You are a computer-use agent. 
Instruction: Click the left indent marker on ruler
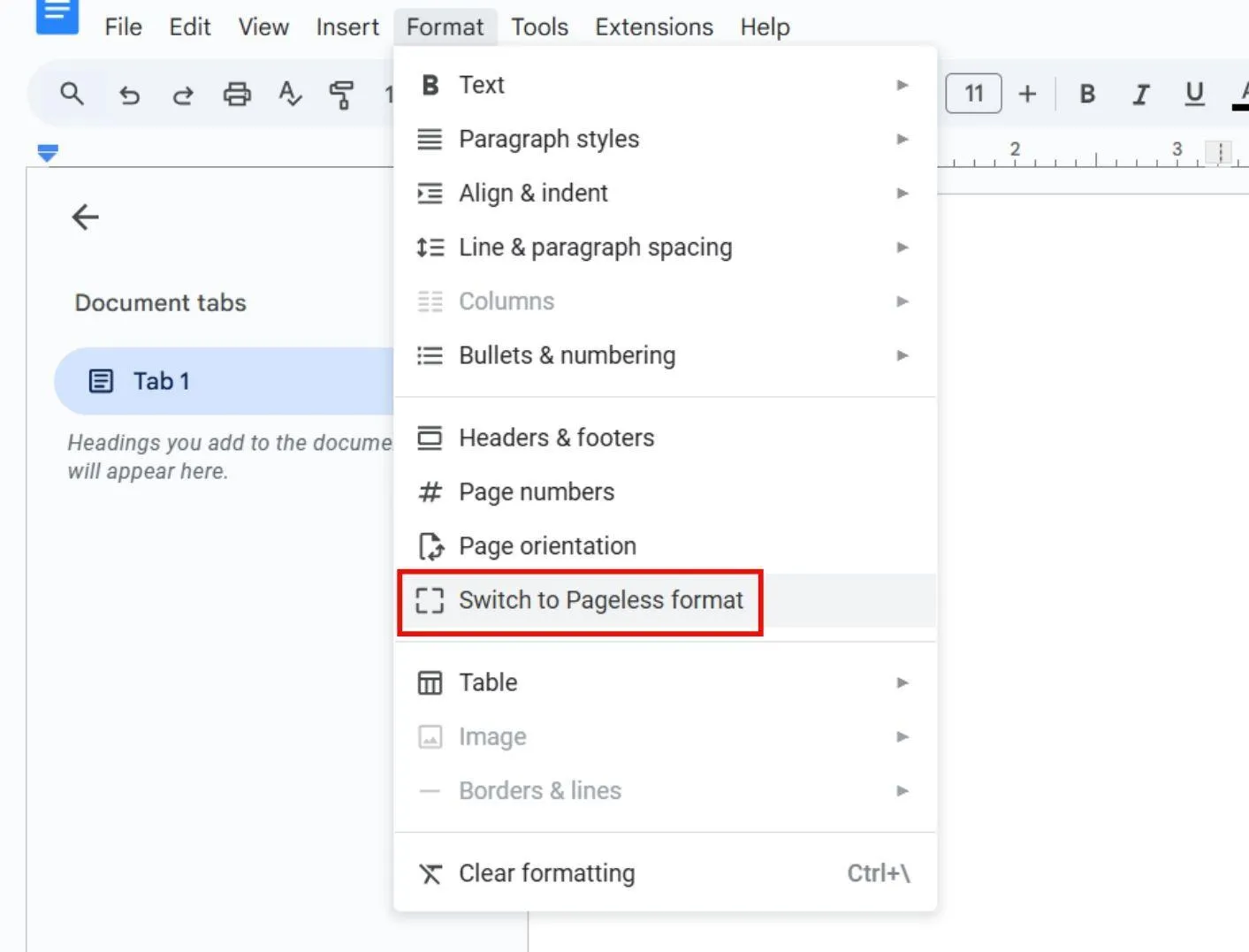click(x=48, y=154)
